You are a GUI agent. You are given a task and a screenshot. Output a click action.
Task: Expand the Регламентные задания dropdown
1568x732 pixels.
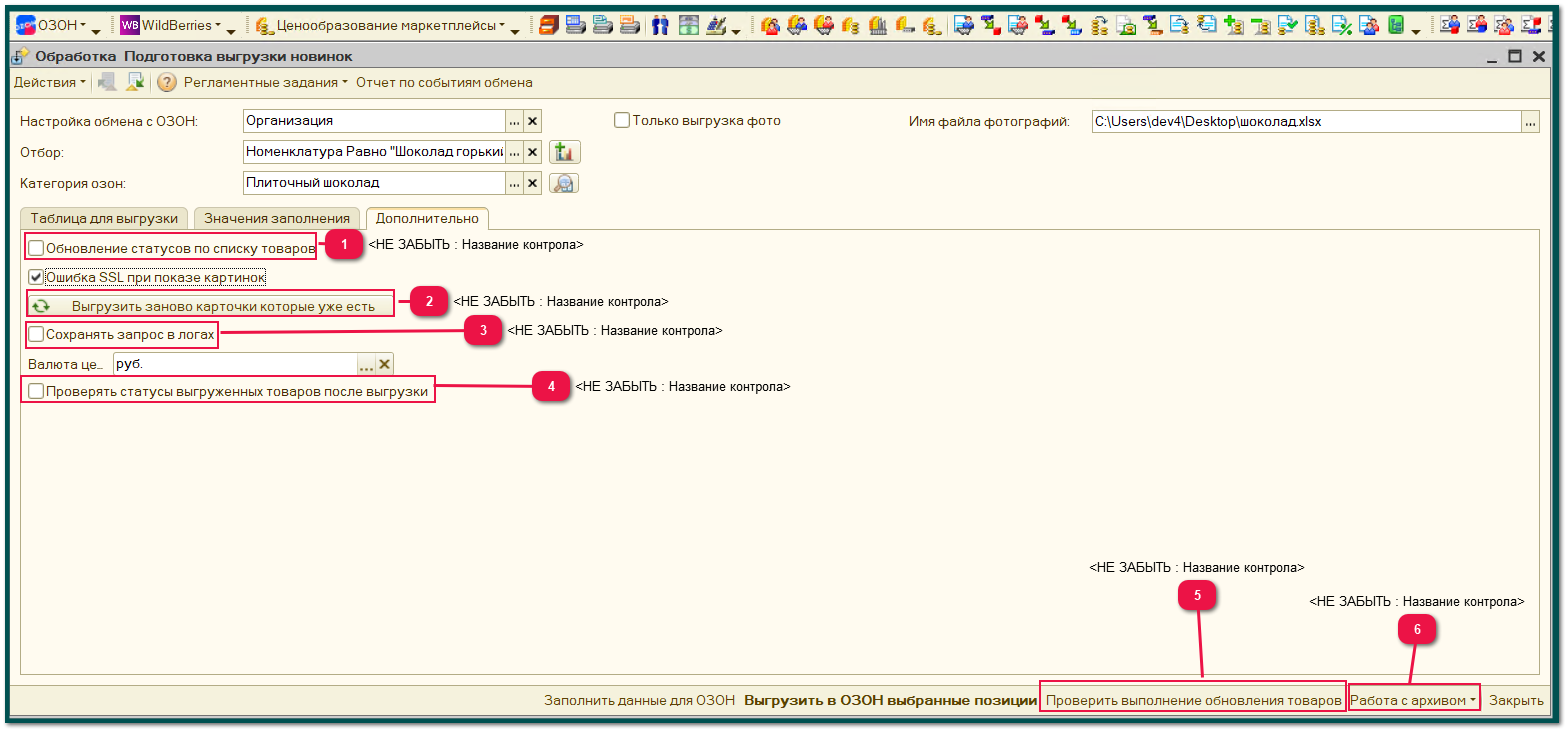point(265,82)
